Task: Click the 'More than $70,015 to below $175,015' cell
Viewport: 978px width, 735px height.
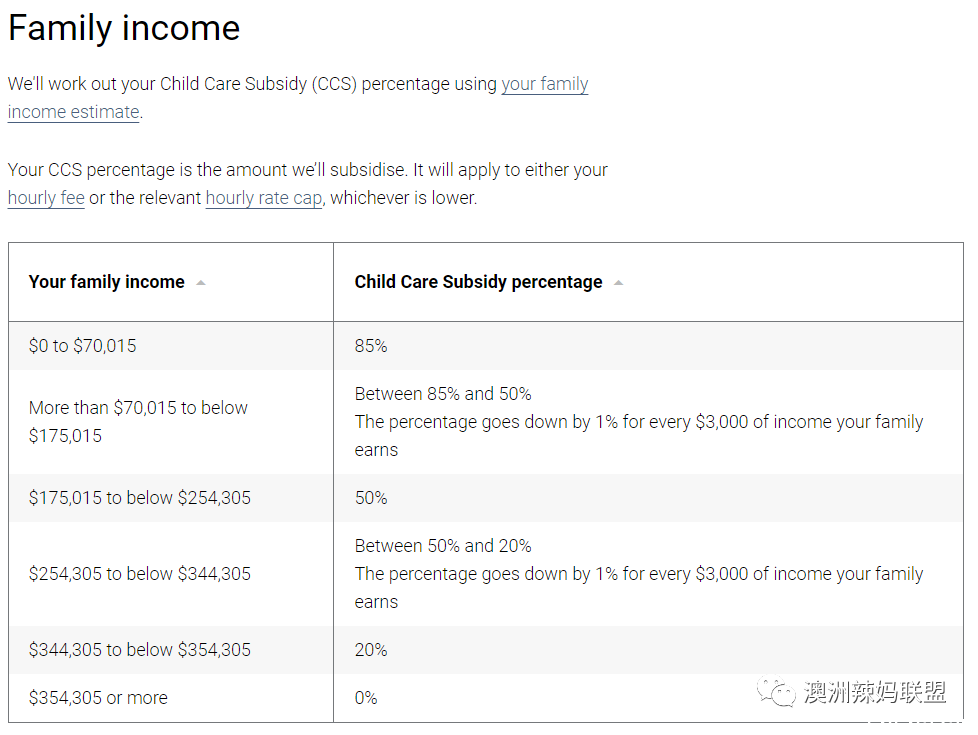Action: point(171,422)
